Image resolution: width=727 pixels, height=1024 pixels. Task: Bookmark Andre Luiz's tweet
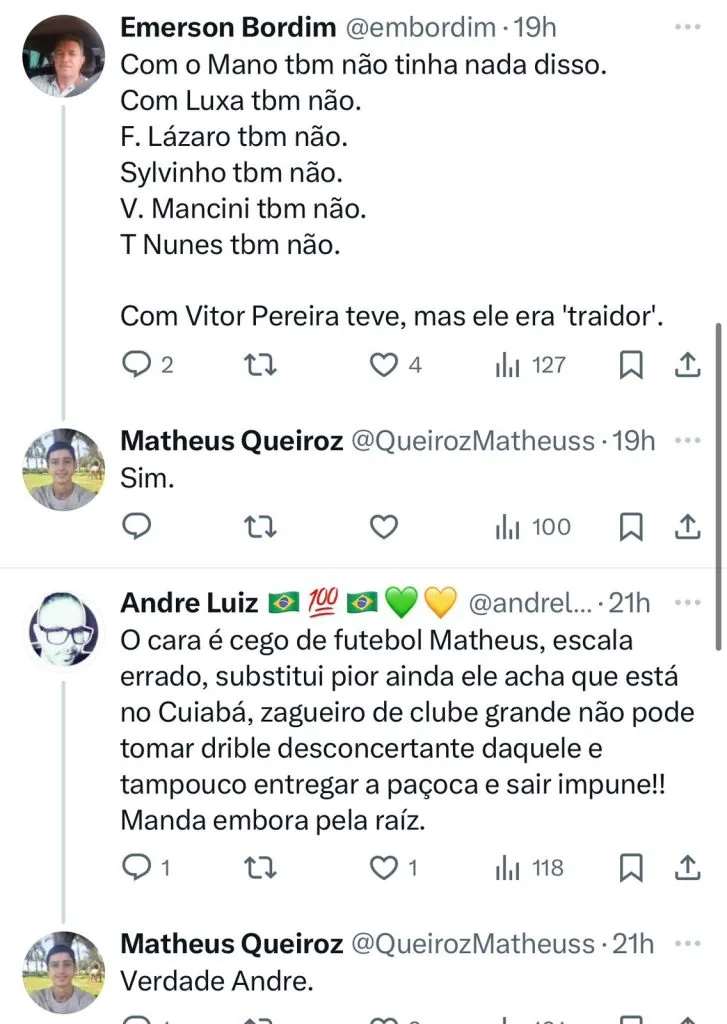tap(631, 868)
